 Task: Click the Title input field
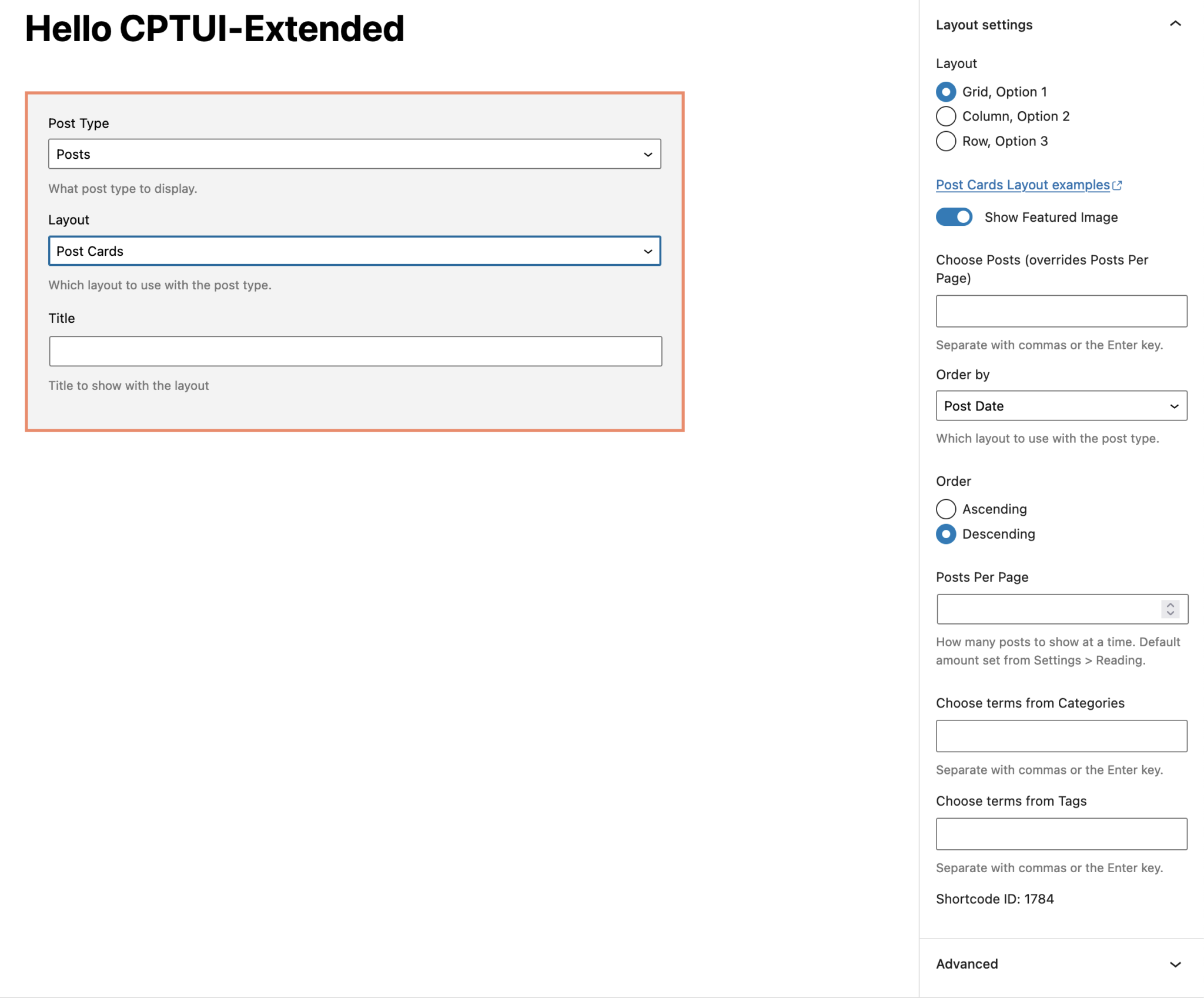(x=355, y=351)
